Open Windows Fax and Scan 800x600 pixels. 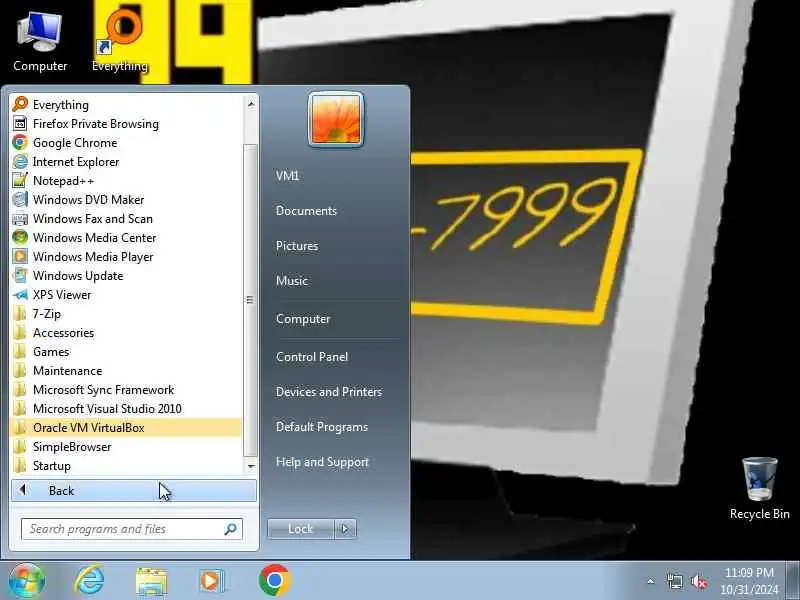[126, 218]
